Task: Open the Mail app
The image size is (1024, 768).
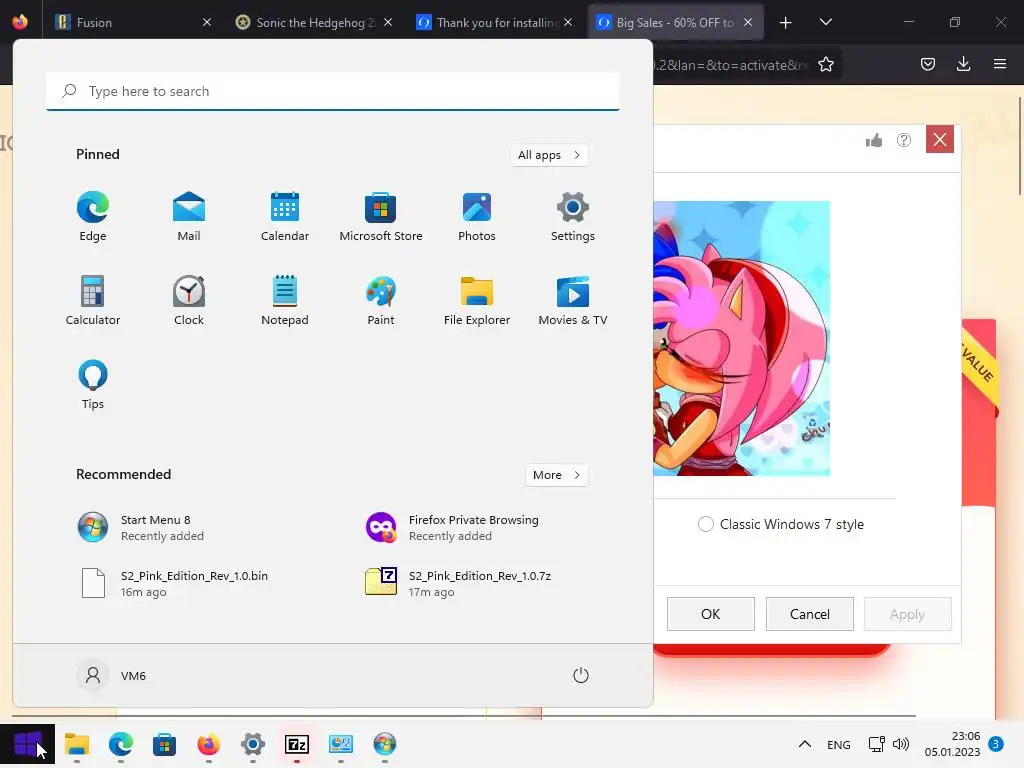Action: (x=189, y=217)
